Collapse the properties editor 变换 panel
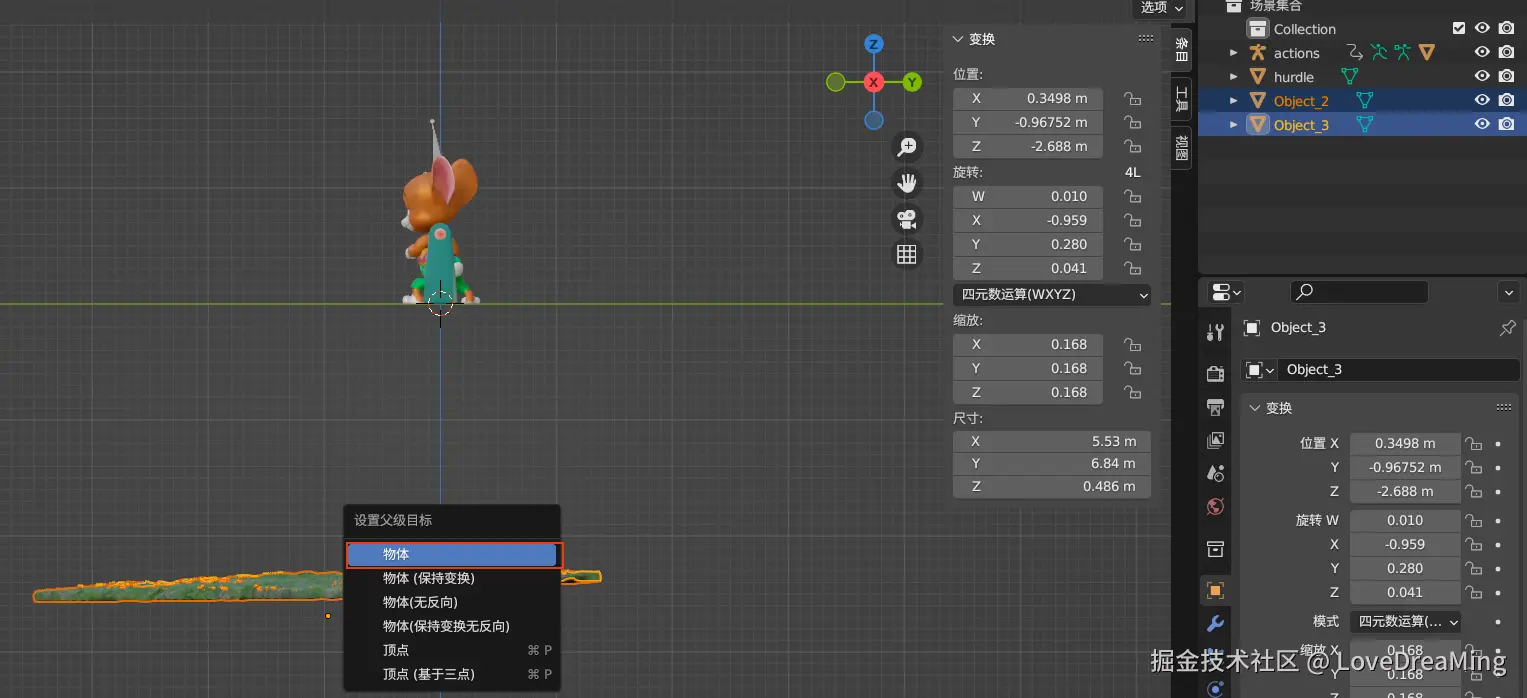The image size is (1527, 698). [1255, 408]
